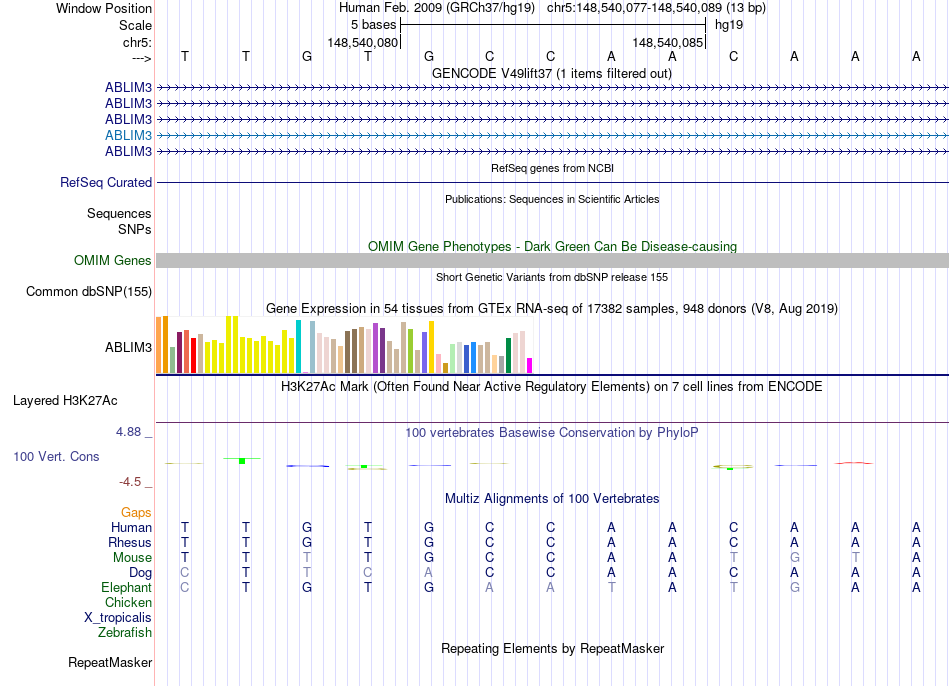Viewport: 950px width, 686px height.
Task: Select the Elephant species row label
Action: point(126,587)
